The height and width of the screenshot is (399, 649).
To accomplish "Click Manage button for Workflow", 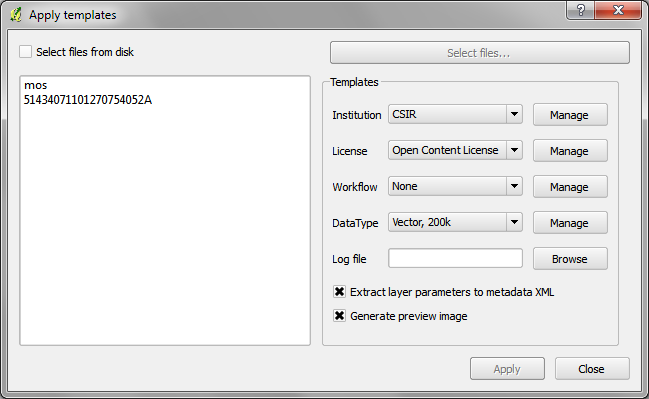I will [x=570, y=187].
